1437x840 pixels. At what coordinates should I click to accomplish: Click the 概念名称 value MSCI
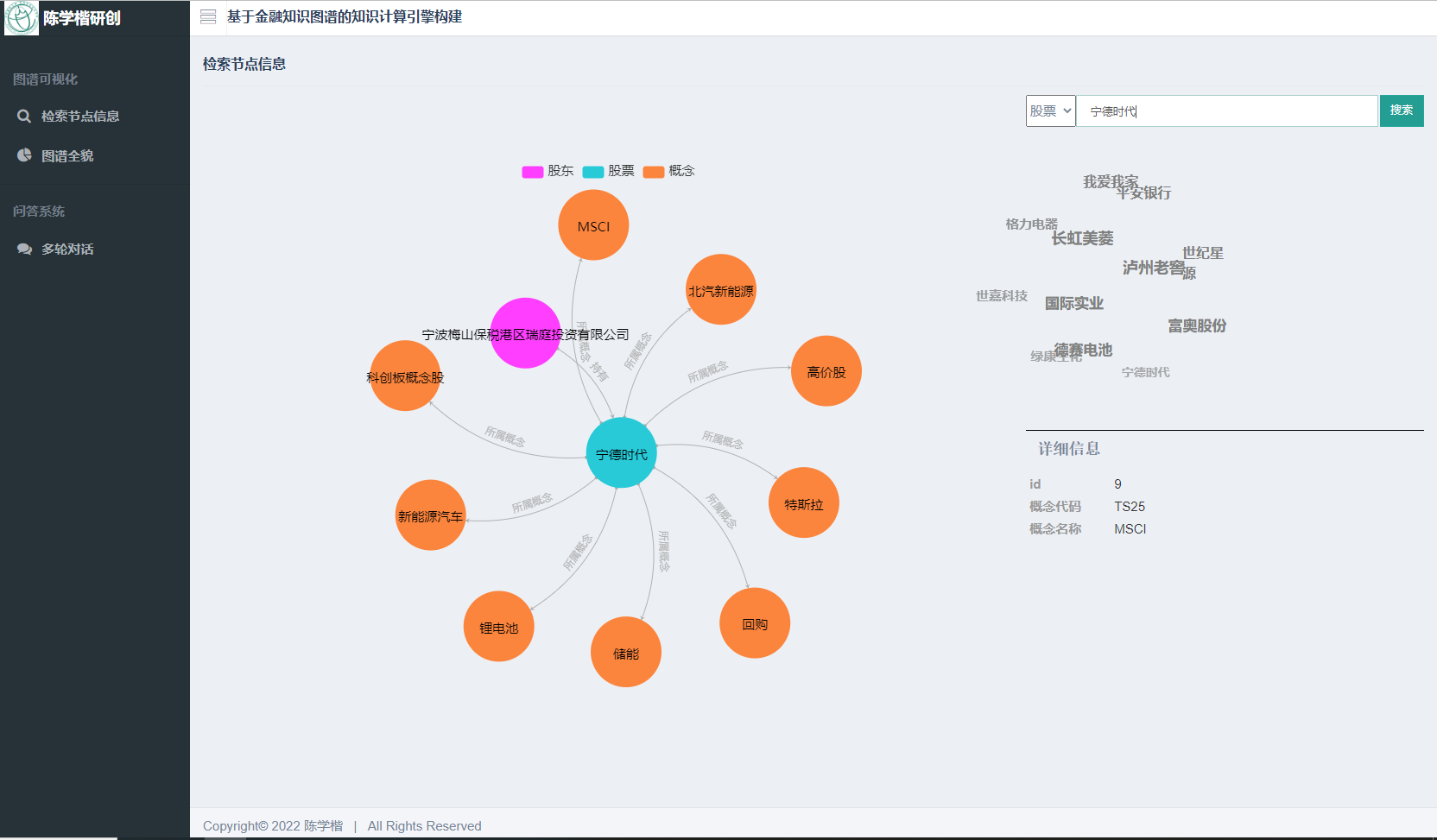click(x=1130, y=529)
